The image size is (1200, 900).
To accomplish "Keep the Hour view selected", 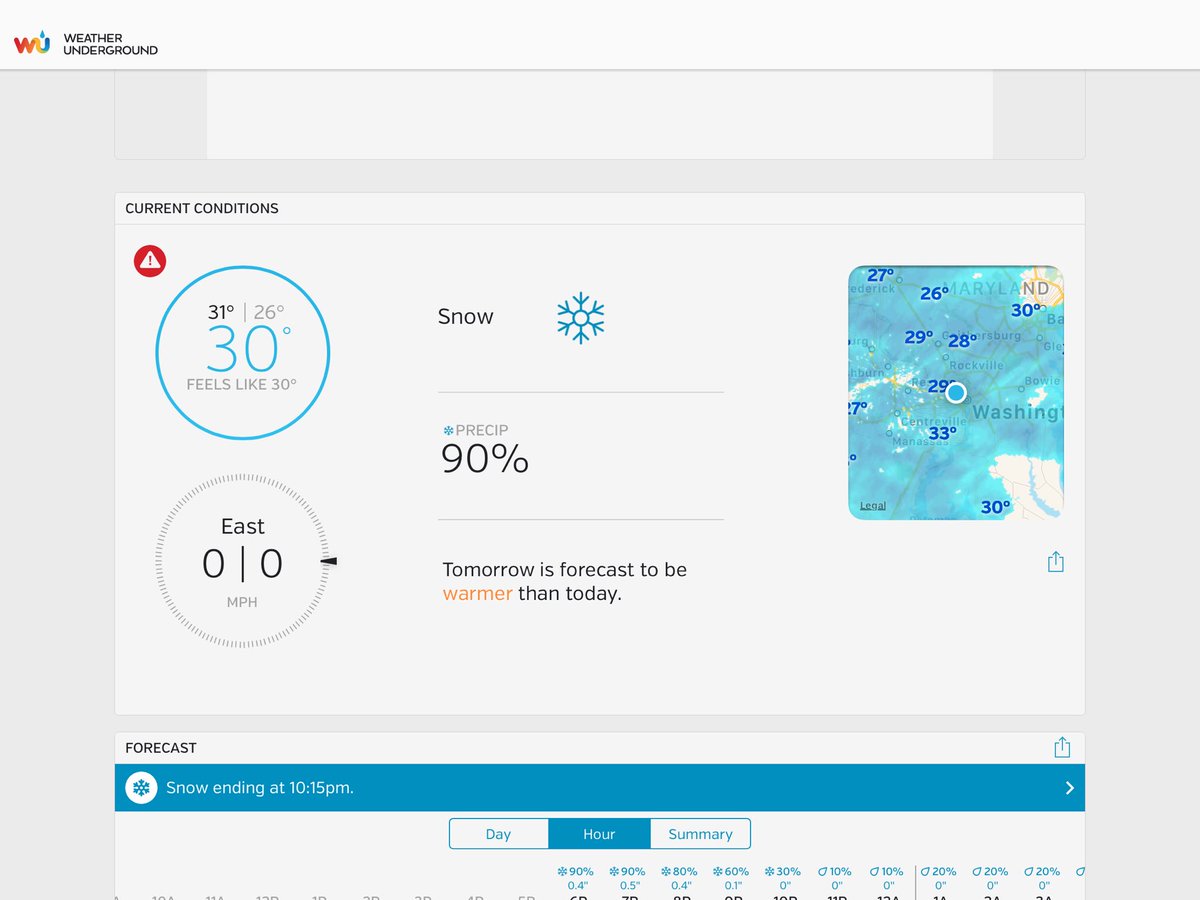I will [x=598, y=833].
